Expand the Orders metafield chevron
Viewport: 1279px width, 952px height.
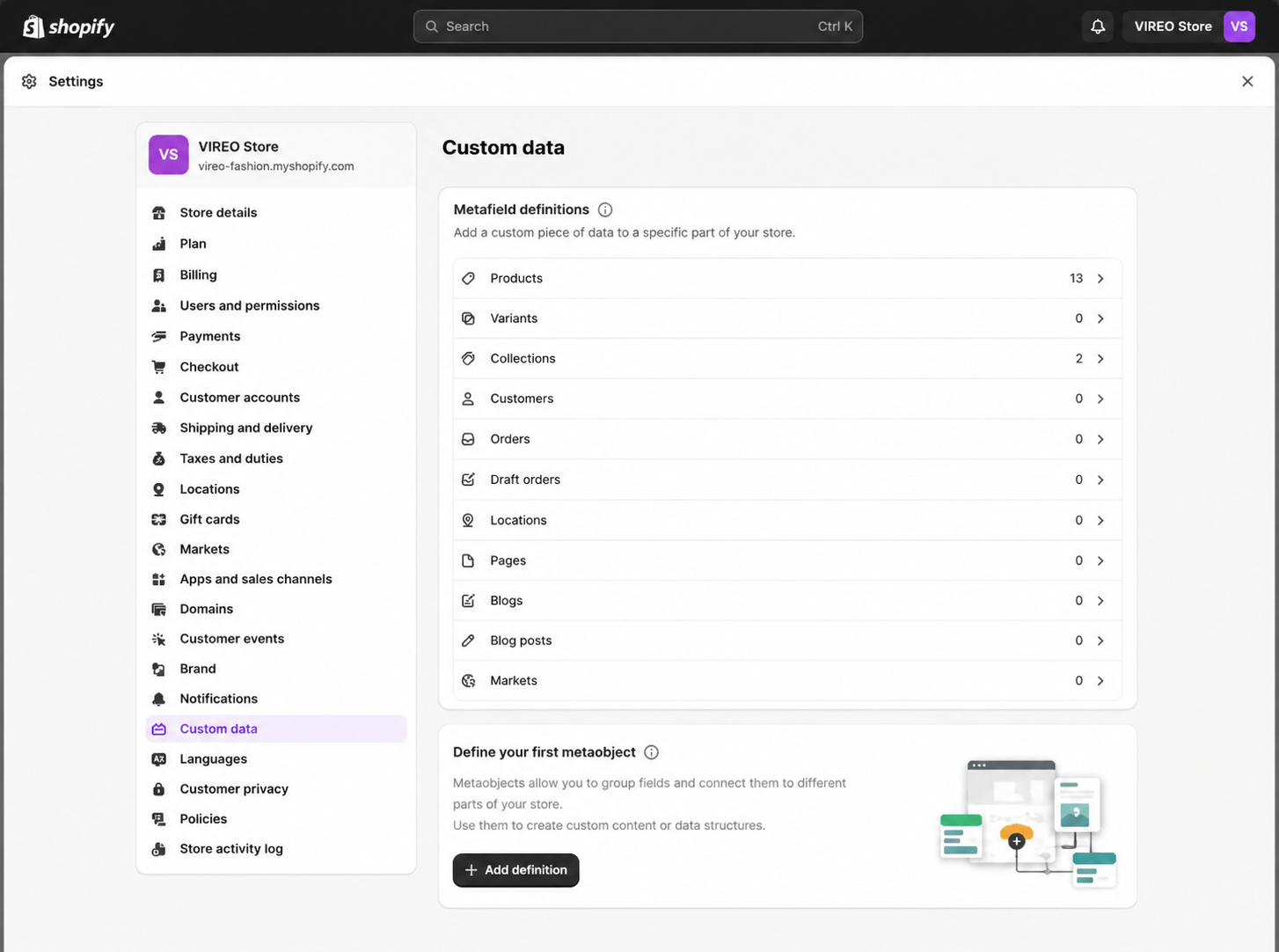click(1100, 439)
